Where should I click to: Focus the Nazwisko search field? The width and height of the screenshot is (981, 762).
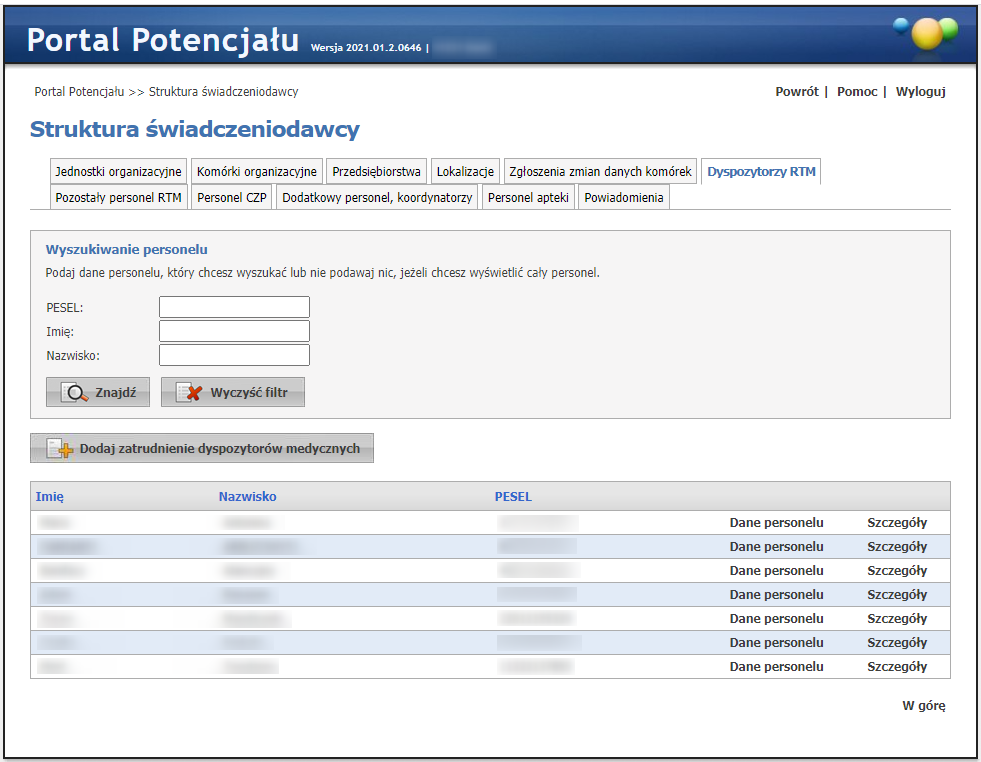(x=234, y=355)
